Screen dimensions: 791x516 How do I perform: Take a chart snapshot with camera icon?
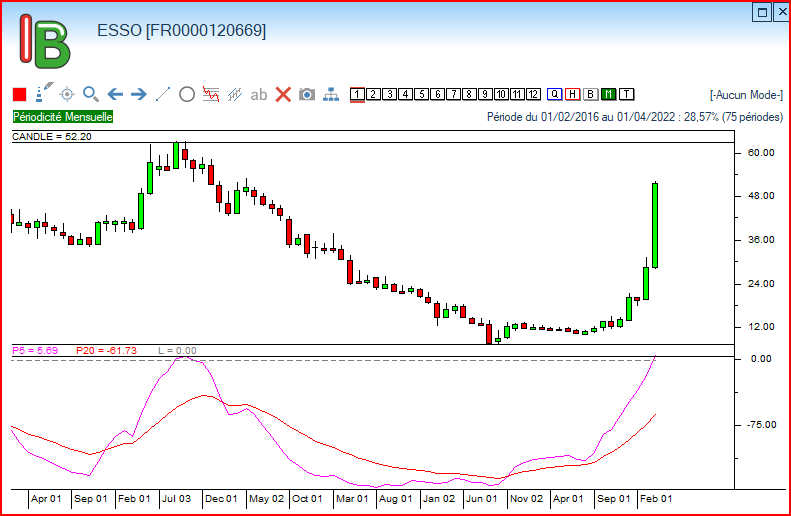(x=307, y=94)
